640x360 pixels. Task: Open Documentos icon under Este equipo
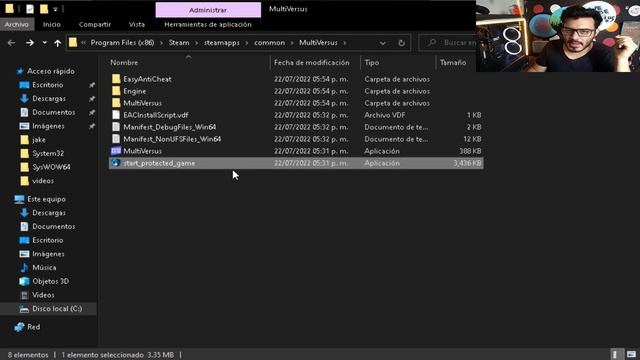coord(24,226)
